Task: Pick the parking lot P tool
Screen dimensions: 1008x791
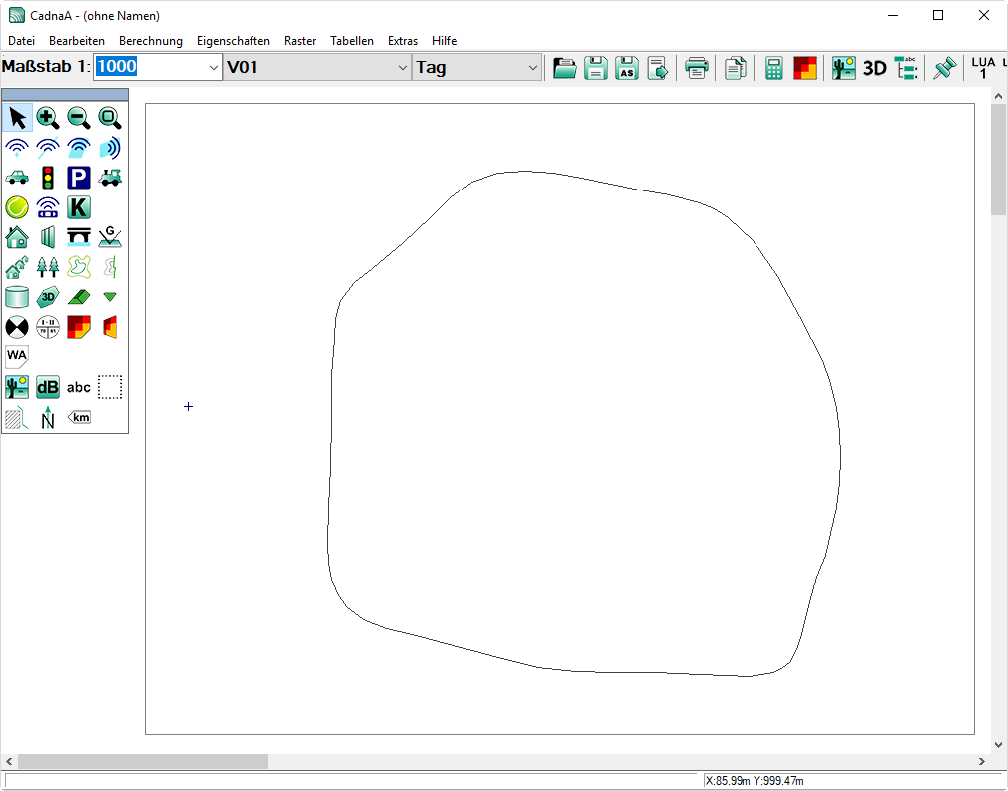Action: 79,178
